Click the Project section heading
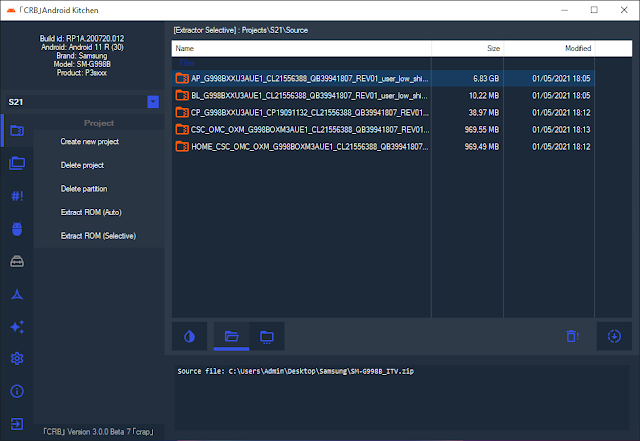This screenshot has width=640, height=441. [99, 123]
